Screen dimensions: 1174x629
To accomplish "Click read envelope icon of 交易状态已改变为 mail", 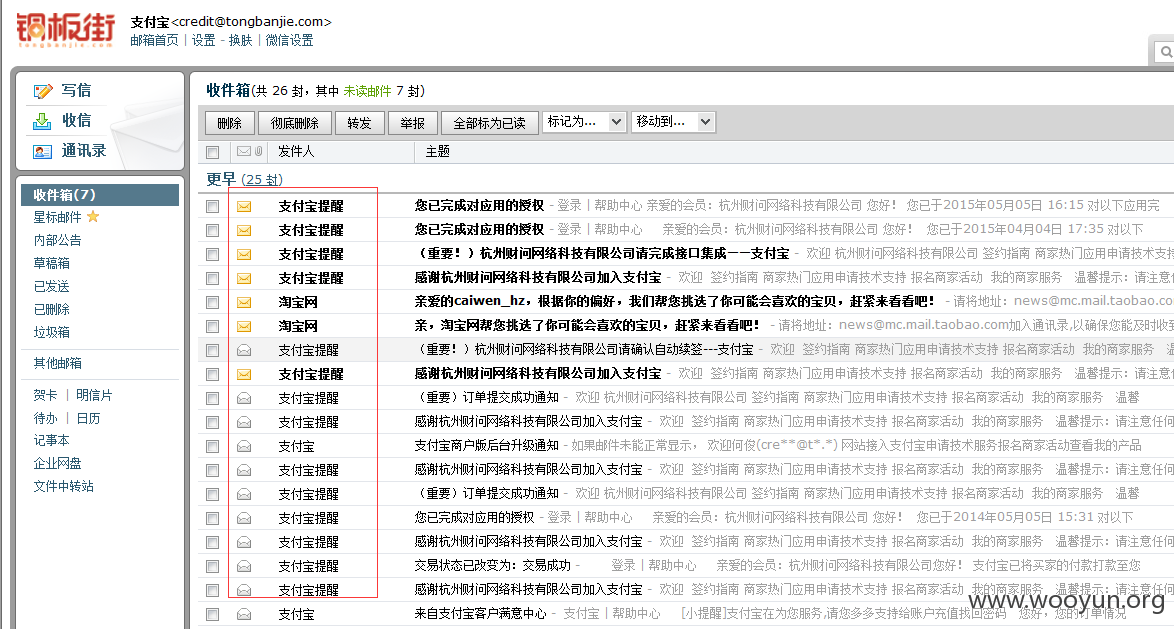I will (244, 566).
